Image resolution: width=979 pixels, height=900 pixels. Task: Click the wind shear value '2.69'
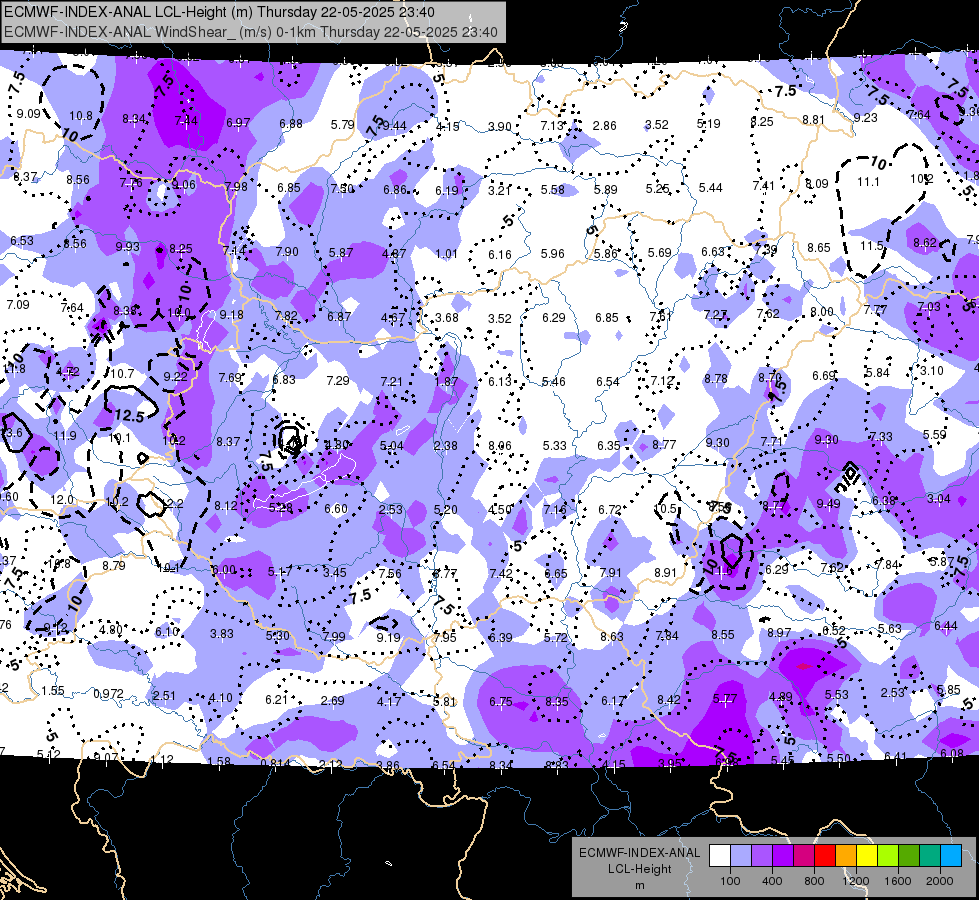click(x=332, y=700)
